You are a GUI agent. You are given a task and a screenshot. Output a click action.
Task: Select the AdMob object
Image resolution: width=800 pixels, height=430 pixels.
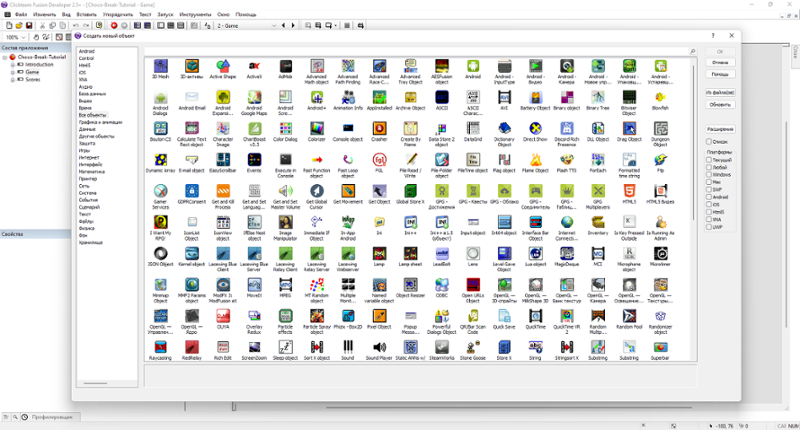click(x=285, y=66)
